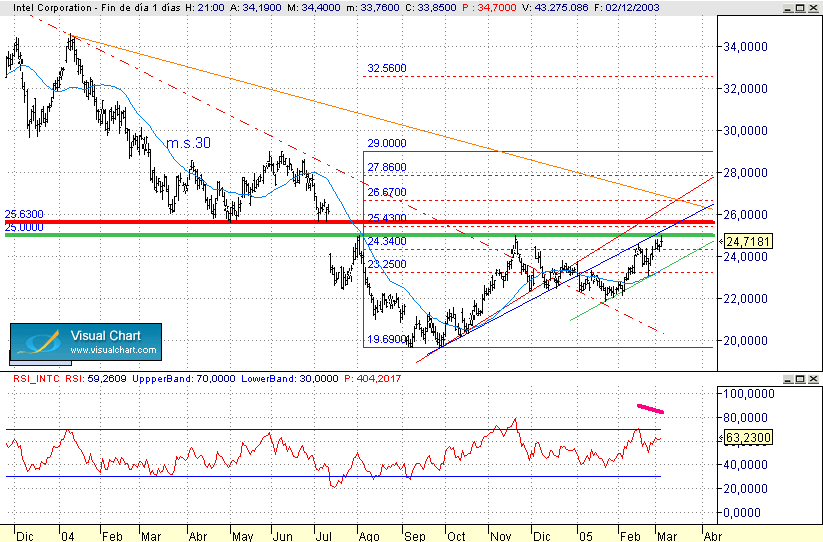Click the 30,0000 price axis label

(745, 131)
